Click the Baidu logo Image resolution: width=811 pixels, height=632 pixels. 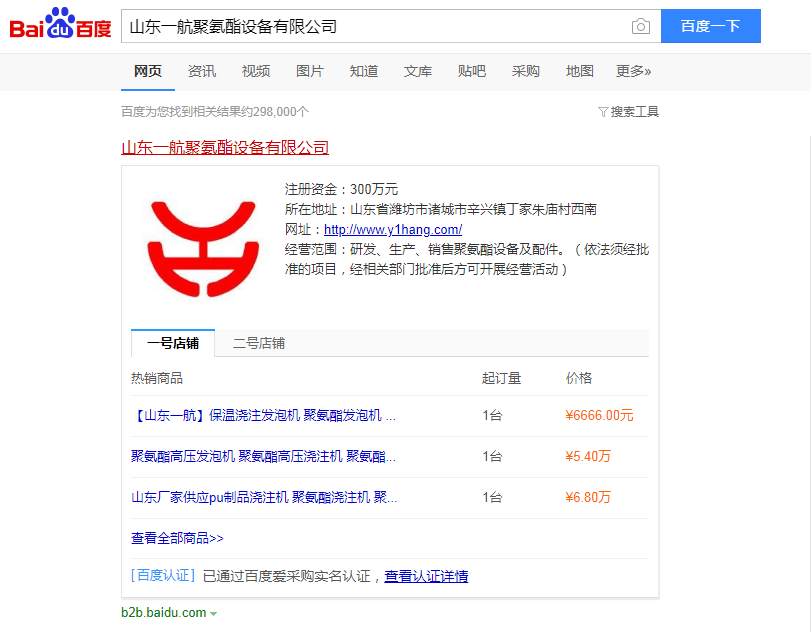[60, 24]
